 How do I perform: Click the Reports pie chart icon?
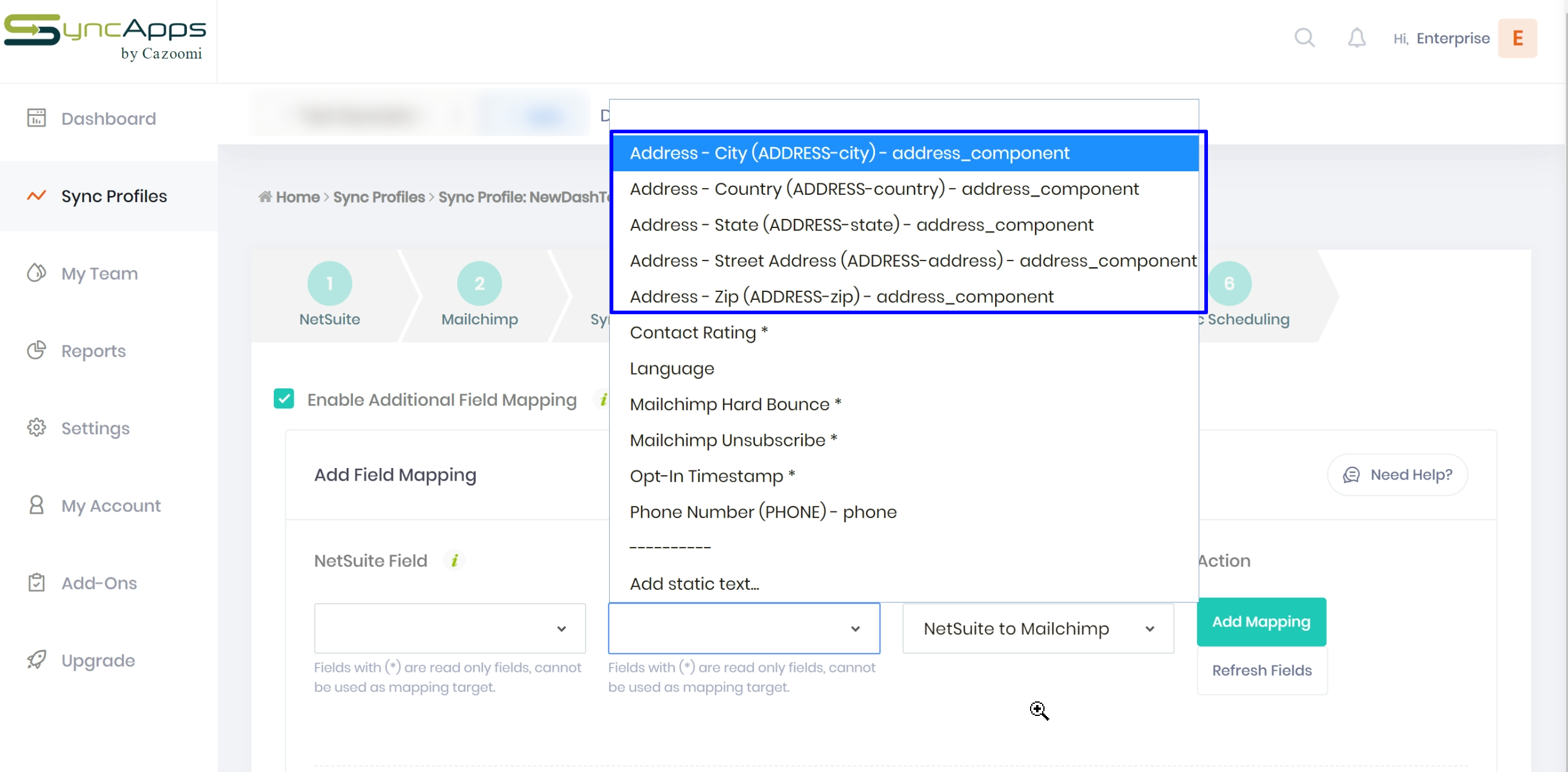click(37, 350)
